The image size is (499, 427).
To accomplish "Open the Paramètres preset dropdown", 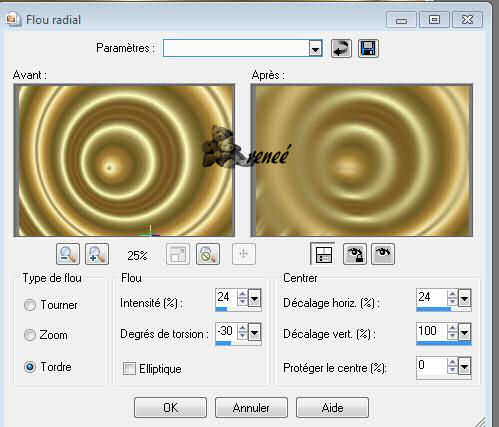I will (x=315, y=49).
